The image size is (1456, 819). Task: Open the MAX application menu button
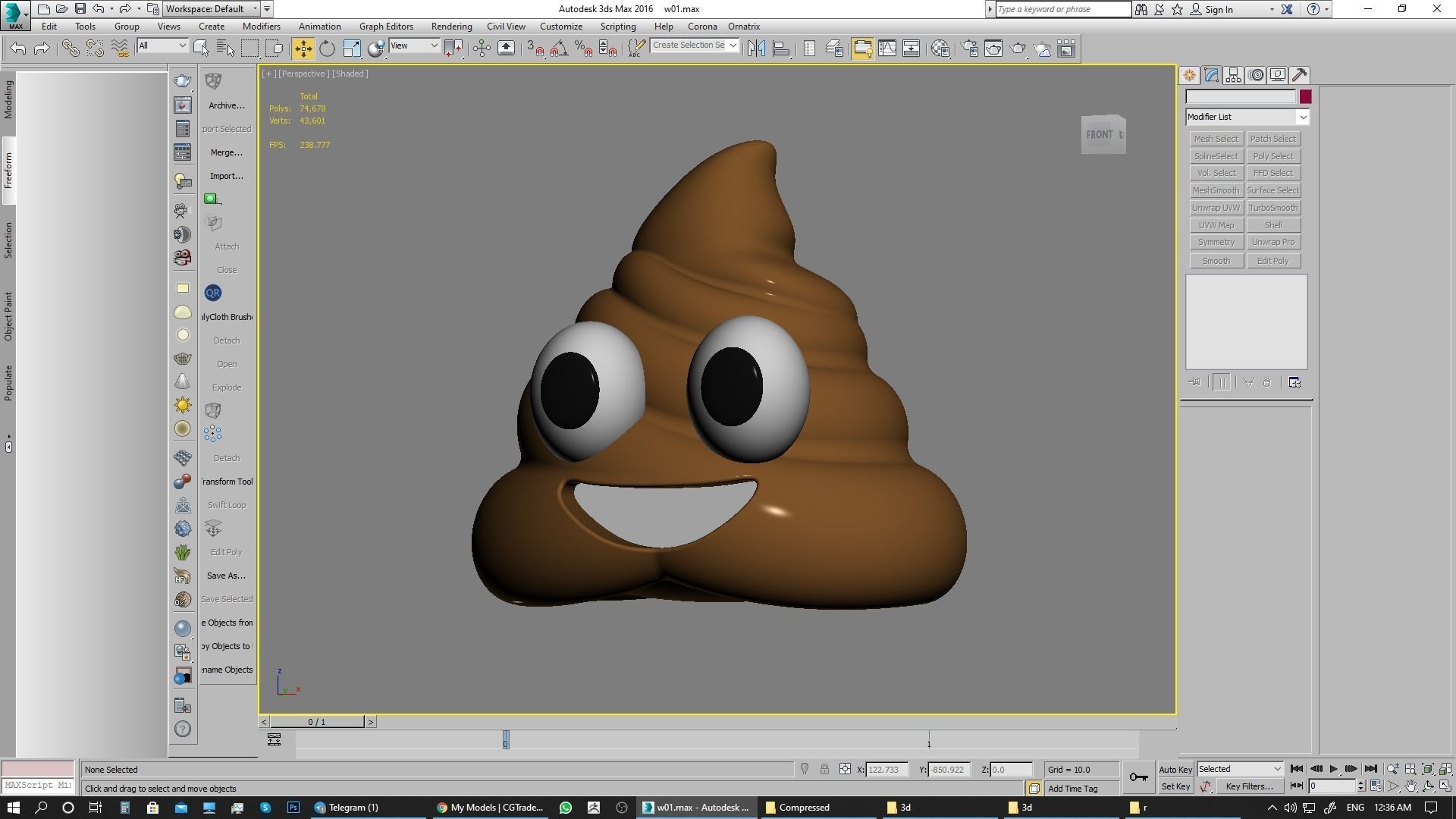click(x=15, y=15)
